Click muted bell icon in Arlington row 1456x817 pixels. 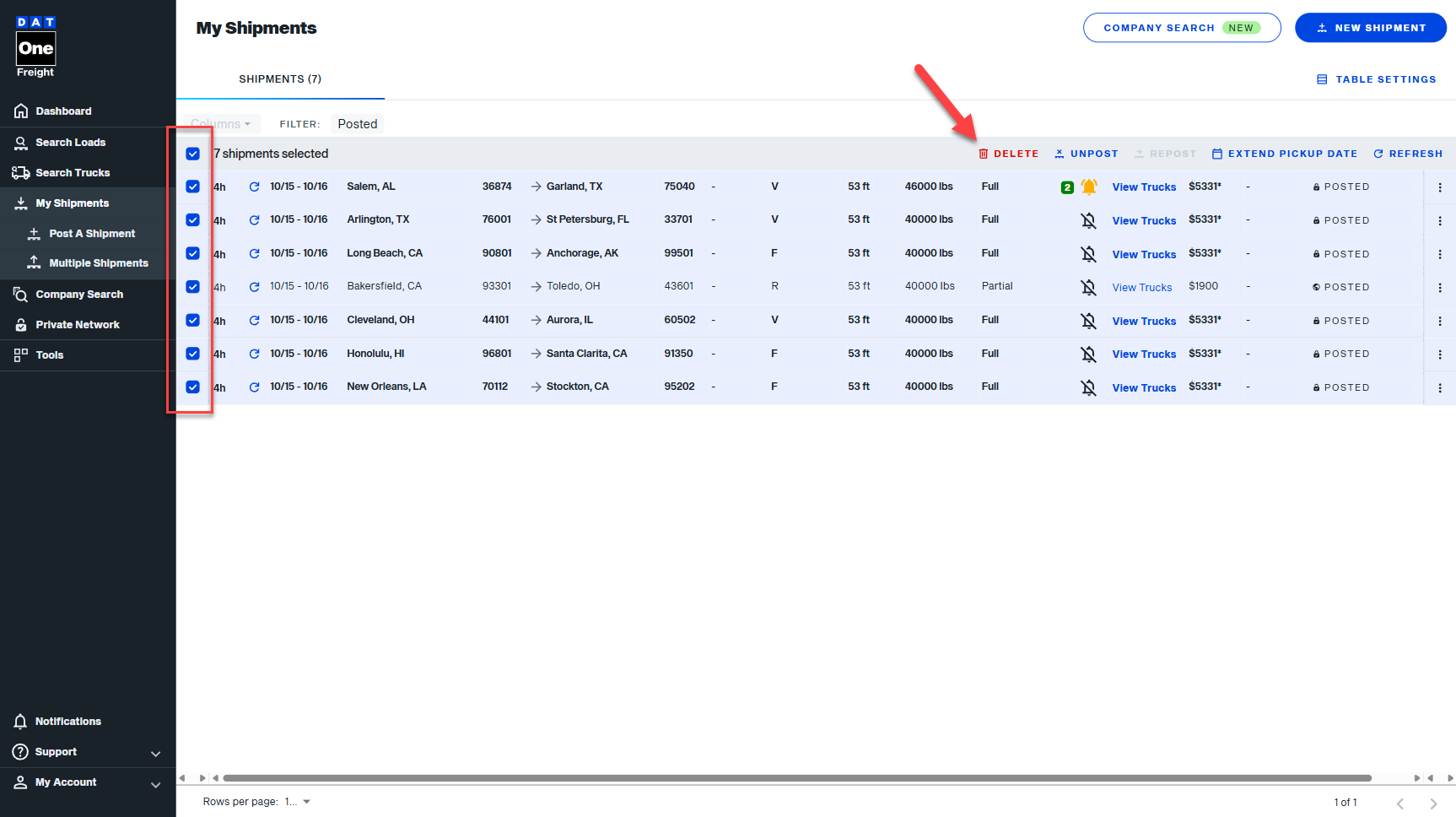tap(1089, 220)
